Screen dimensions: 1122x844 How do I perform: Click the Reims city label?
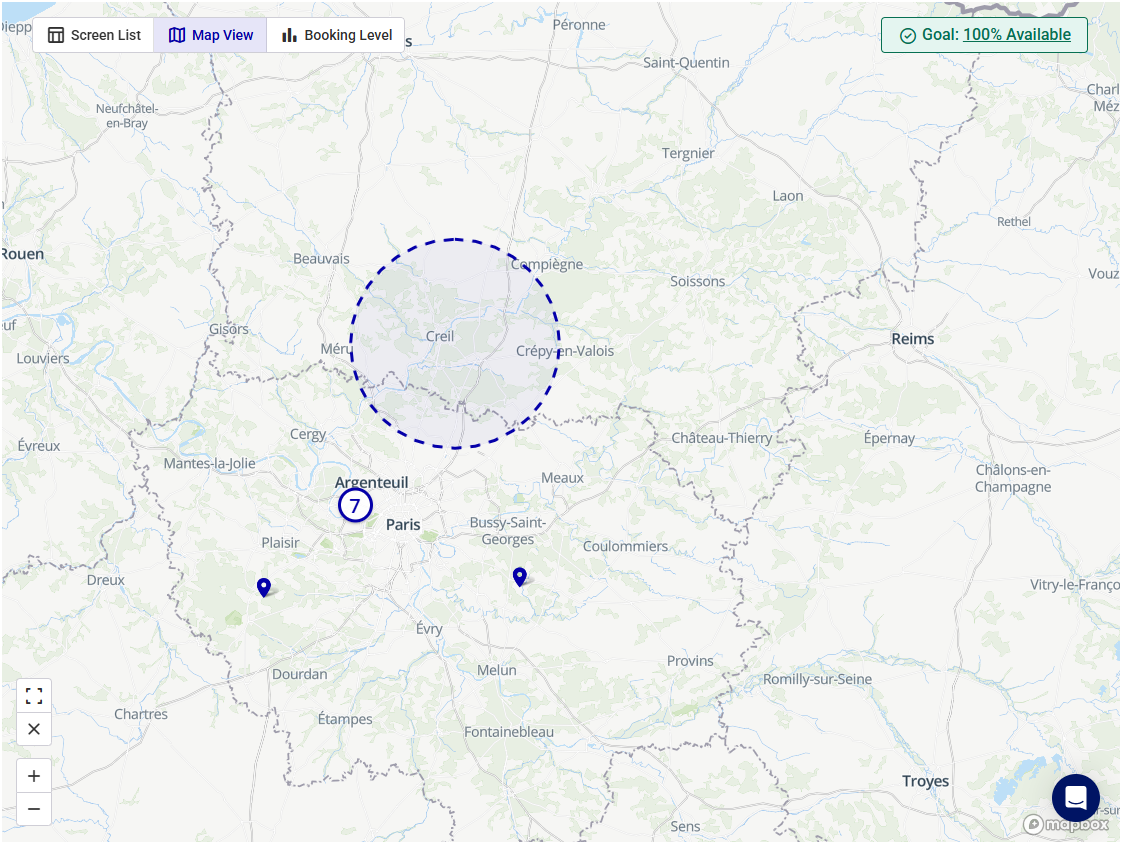(912, 339)
